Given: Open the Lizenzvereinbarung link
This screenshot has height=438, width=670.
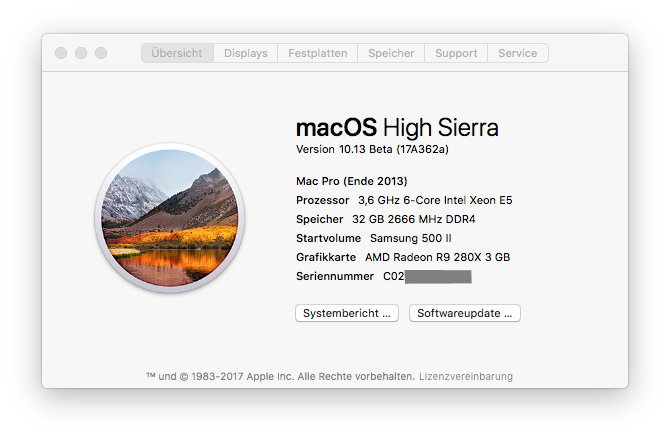Looking at the screenshot, I should [466, 377].
